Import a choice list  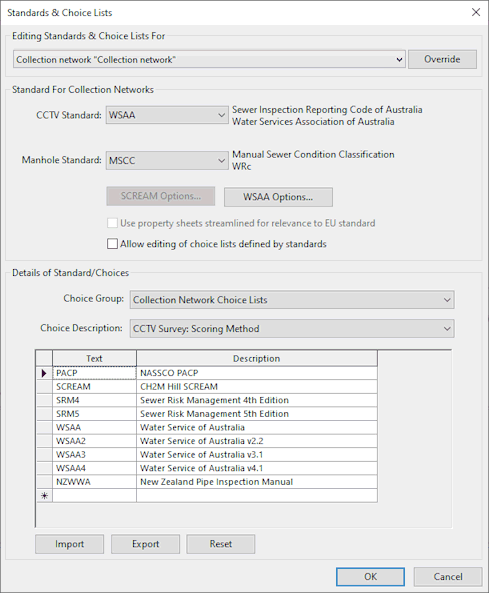pyautogui.click(x=69, y=544)
